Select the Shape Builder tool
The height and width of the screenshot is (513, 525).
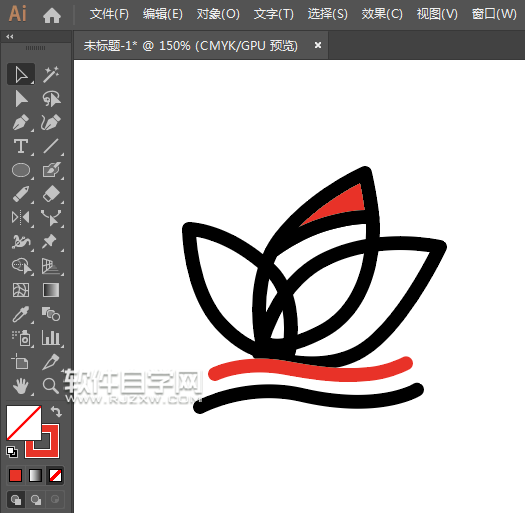pyautogui.click(x=21, y=266)
